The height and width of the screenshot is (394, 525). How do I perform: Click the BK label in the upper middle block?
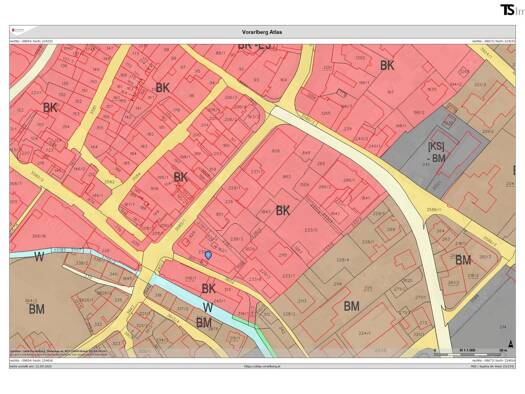(163, 88)
